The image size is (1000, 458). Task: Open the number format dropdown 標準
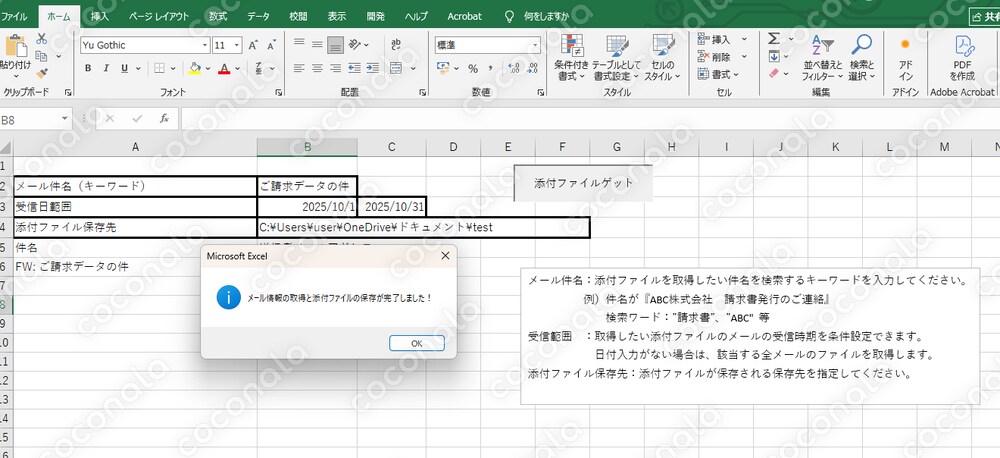(535, 45)
